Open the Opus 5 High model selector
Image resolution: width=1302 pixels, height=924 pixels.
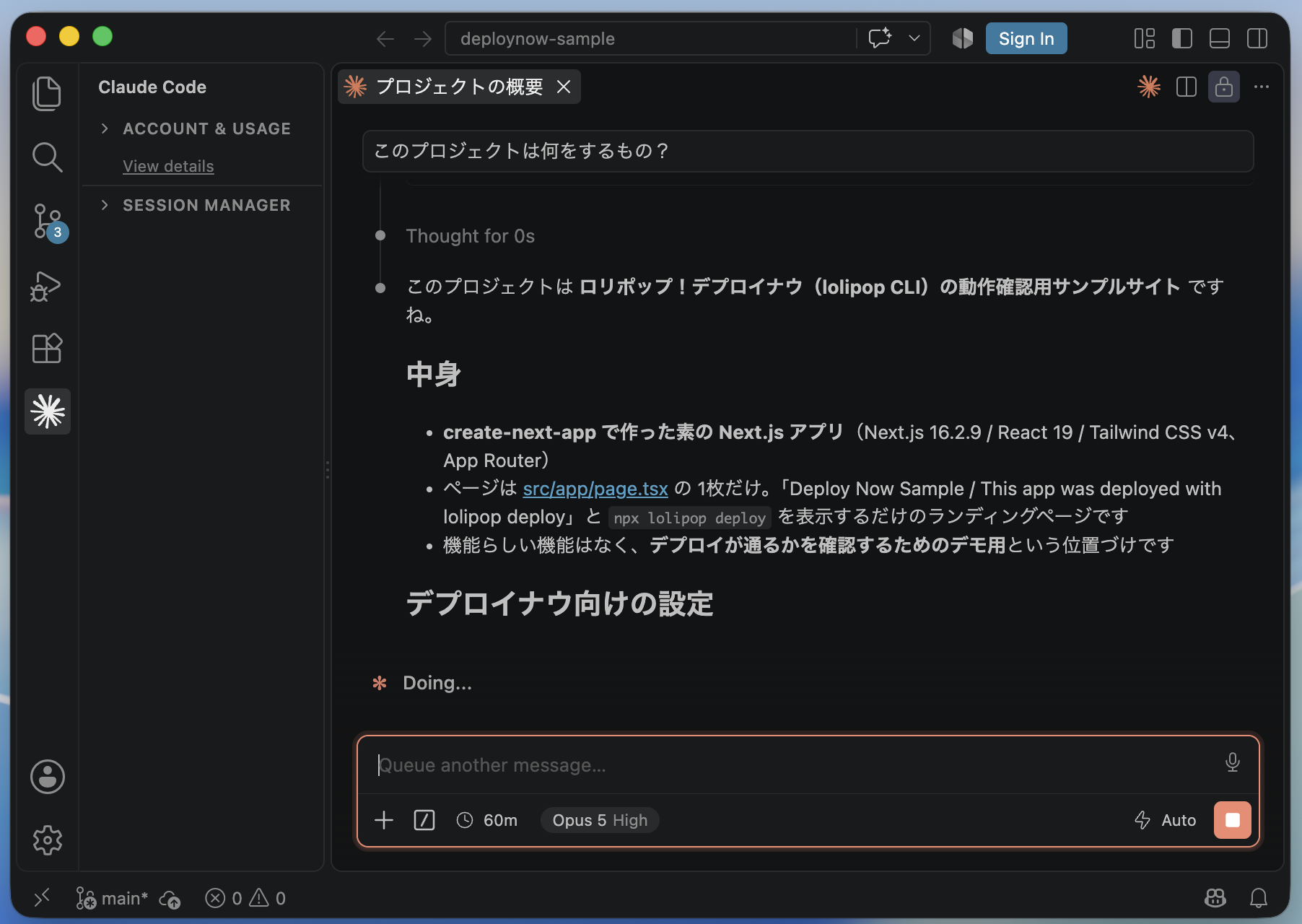point(600,820)
